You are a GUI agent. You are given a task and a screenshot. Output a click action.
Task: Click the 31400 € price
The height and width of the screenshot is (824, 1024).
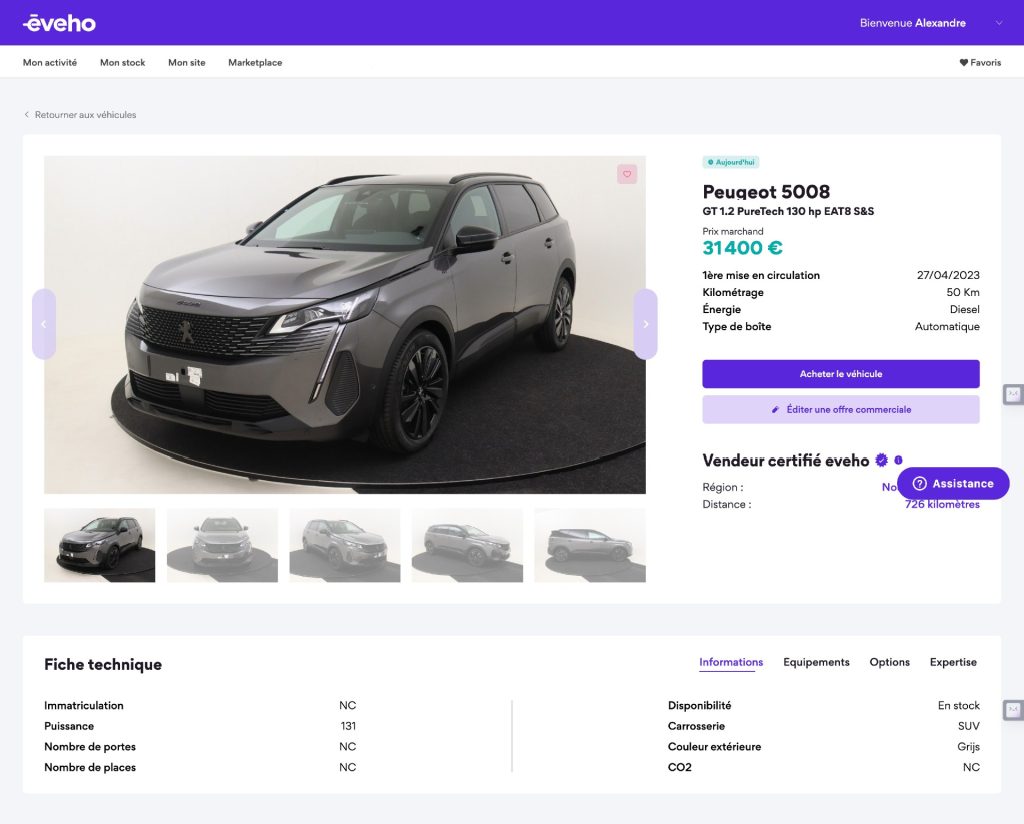(742, 248)
